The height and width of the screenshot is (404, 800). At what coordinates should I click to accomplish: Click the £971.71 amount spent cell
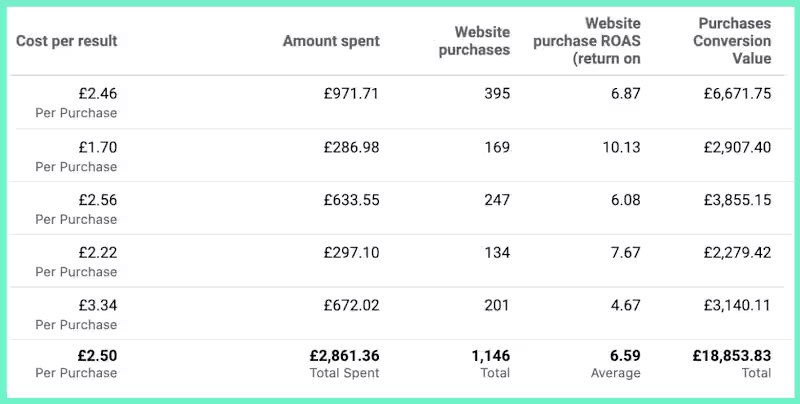click(351, 93)
